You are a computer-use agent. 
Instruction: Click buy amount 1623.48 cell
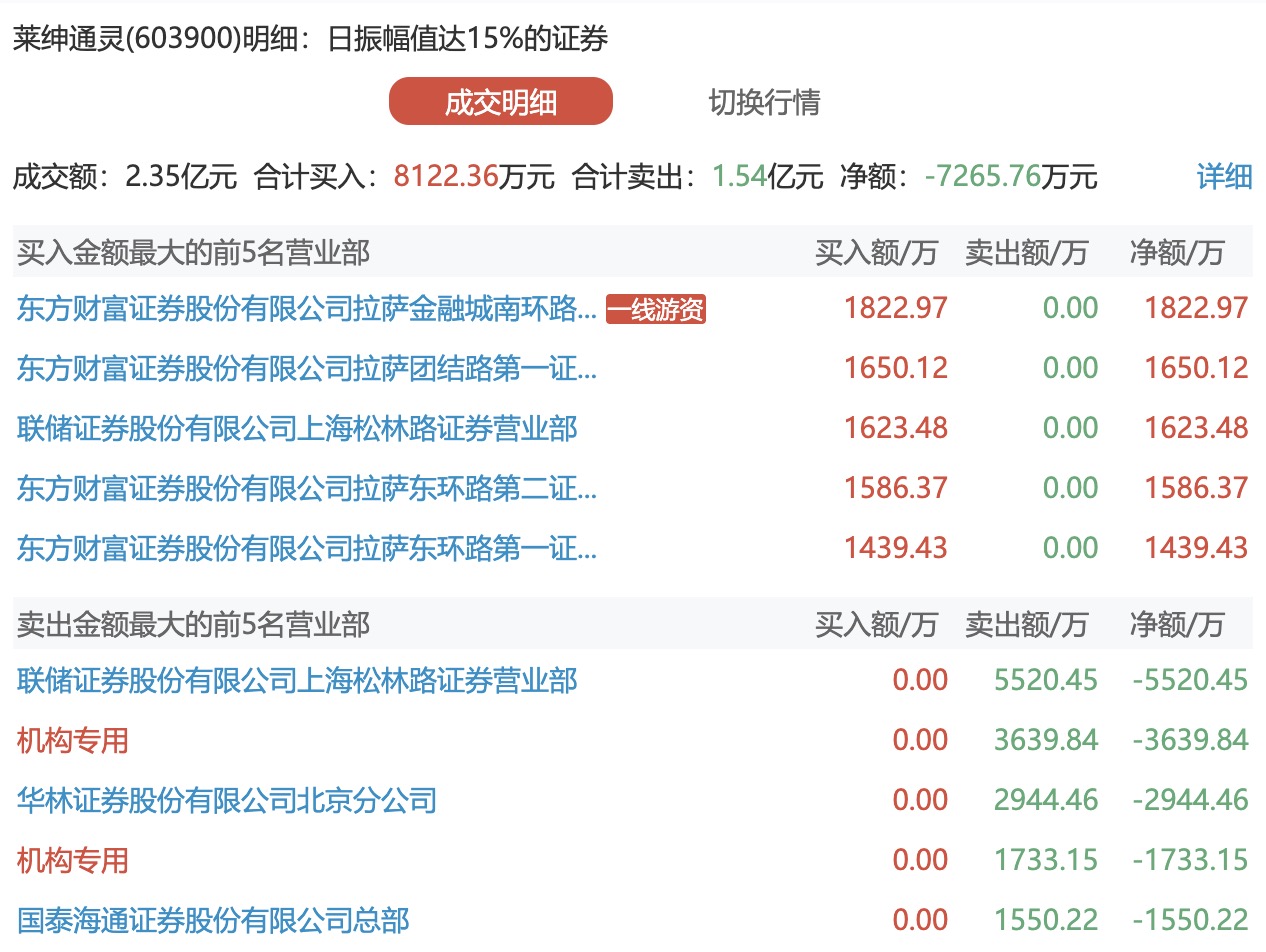tap(896, 428)
